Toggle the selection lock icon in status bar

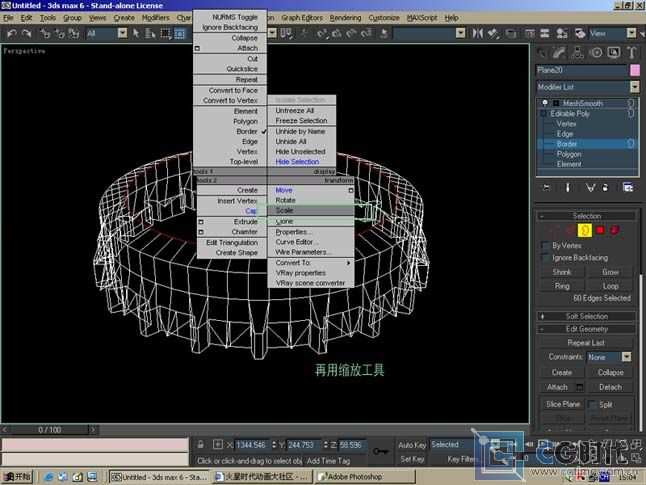coord(201,445)
